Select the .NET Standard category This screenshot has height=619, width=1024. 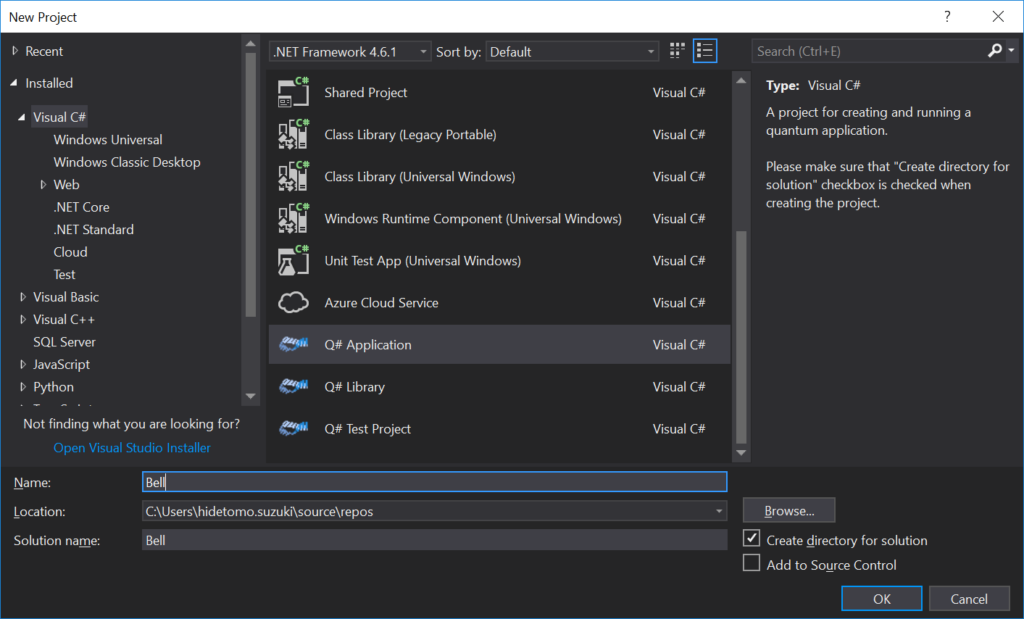[93, 229]
